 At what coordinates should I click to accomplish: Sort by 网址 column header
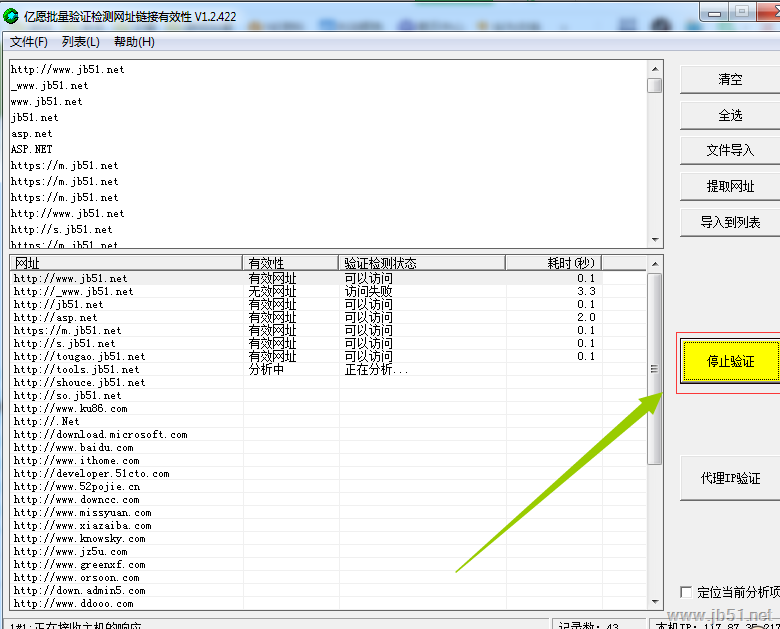[126, 263]
